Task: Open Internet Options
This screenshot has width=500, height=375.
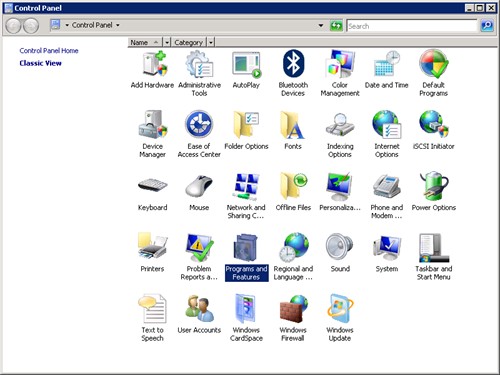Action: coord(387,134)
